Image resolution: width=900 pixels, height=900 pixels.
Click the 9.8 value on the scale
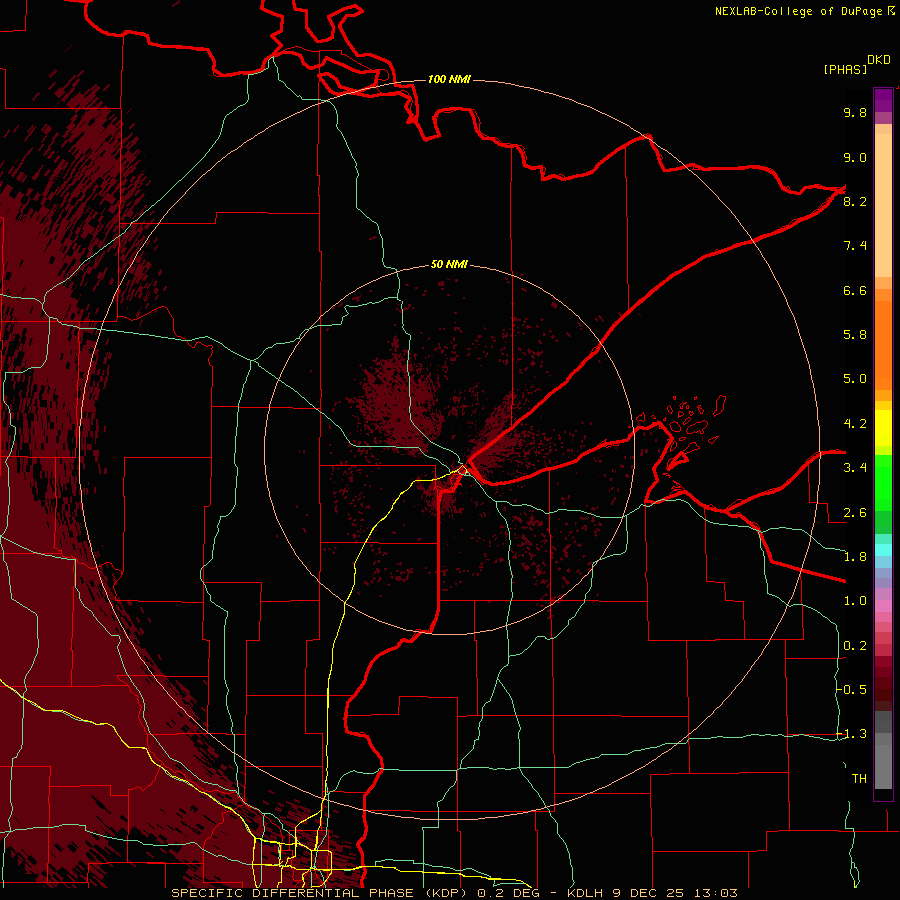855,112
